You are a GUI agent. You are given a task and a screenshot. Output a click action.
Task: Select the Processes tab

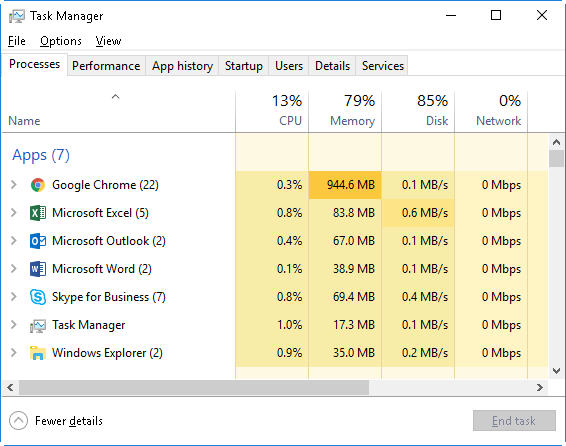(34, 64)
